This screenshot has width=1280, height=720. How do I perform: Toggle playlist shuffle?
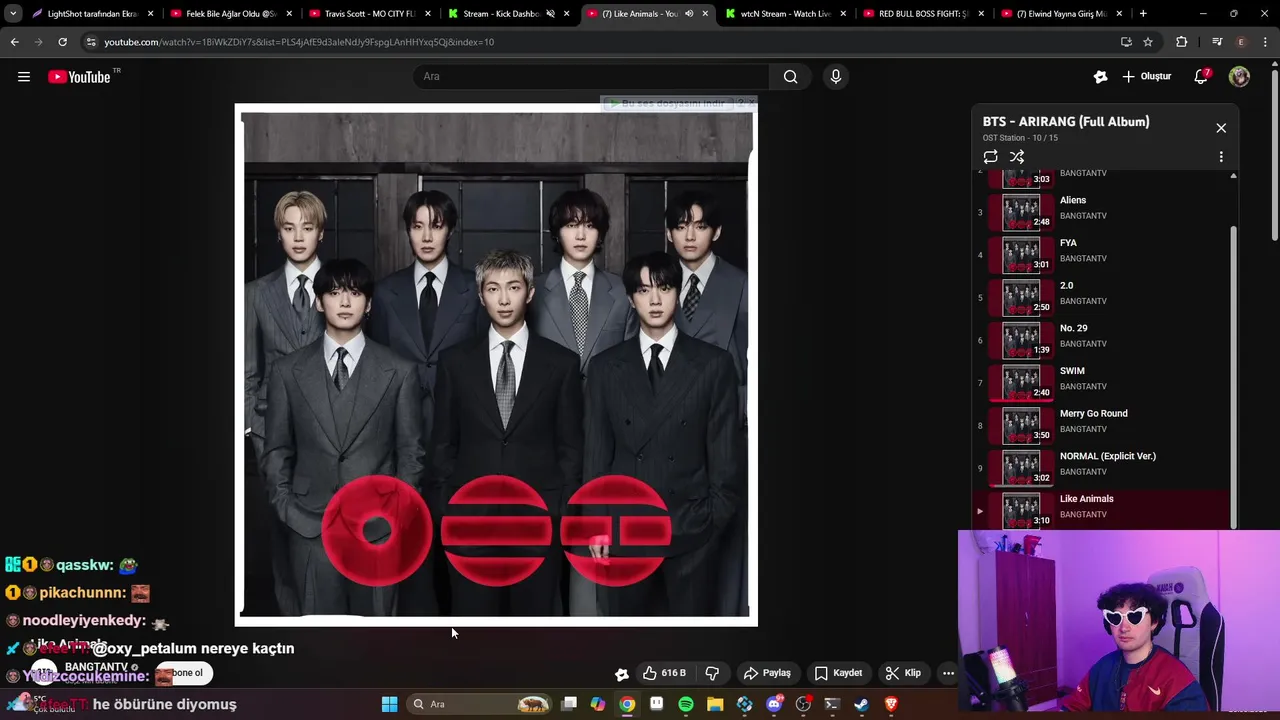pos(1017,157)
